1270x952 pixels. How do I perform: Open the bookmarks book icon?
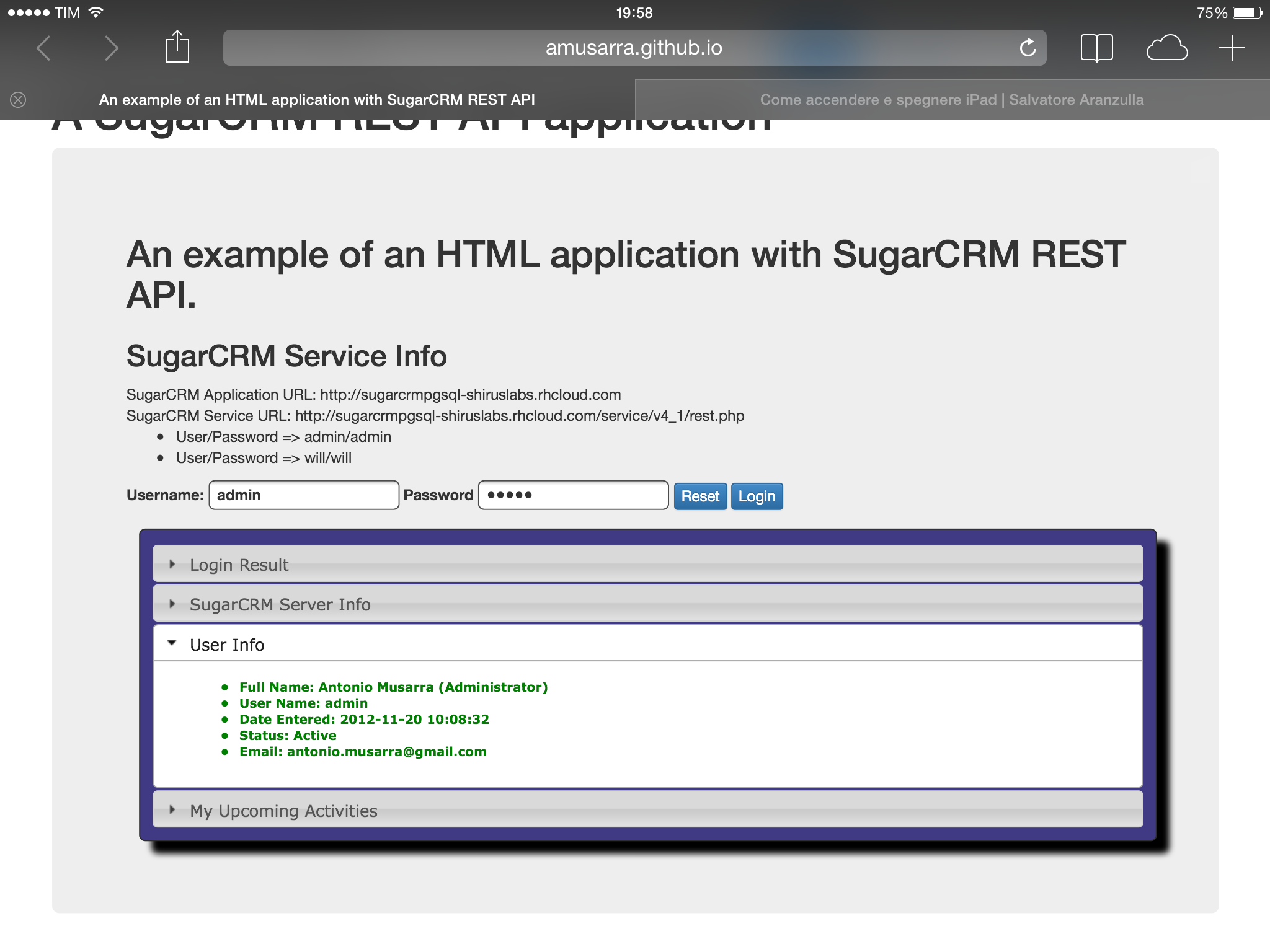[1096, 48]
